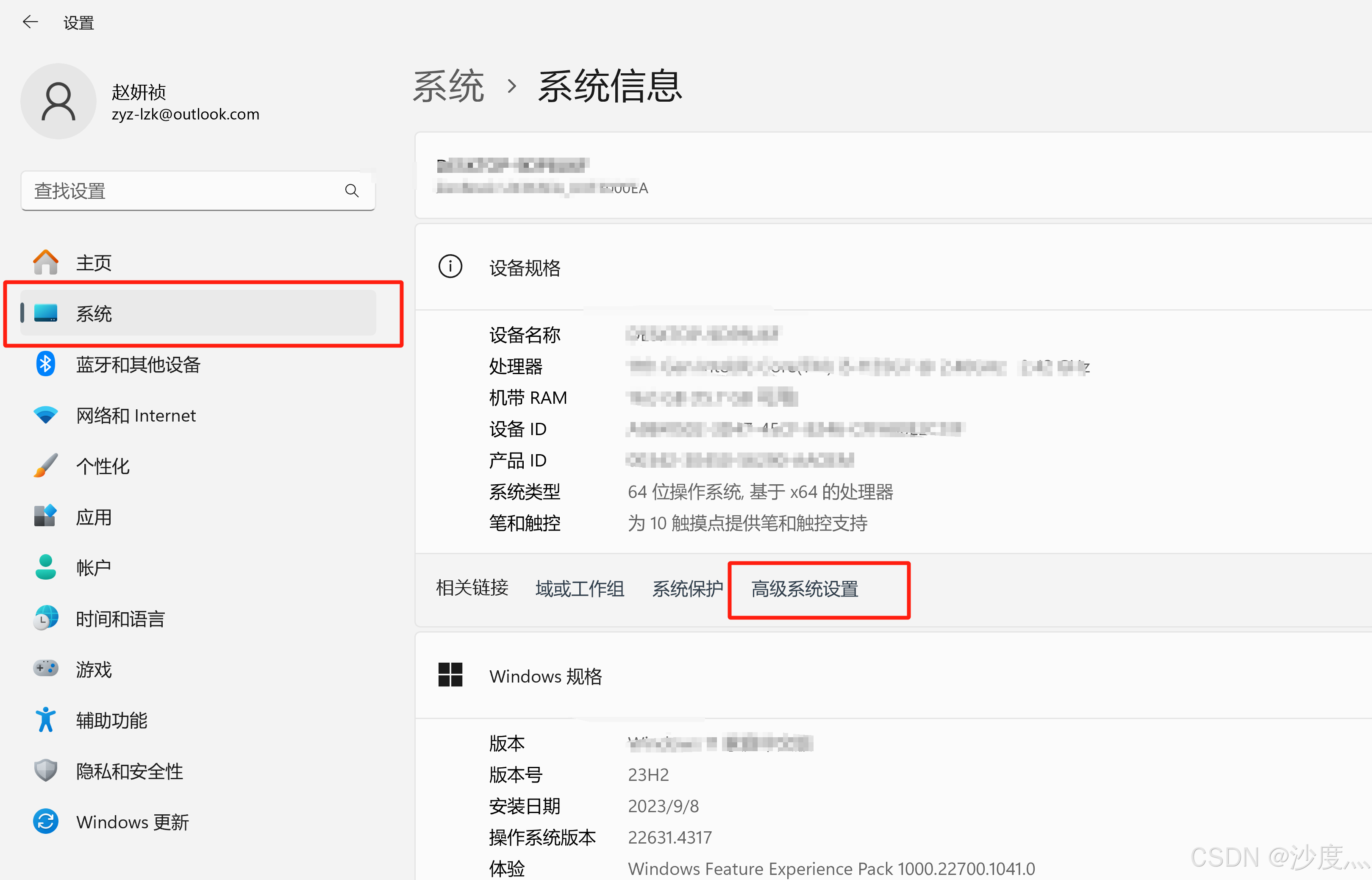Click the user profile avatar icon
The height and width of the screenshot is (880, 1372).
(x=58, y=102)
